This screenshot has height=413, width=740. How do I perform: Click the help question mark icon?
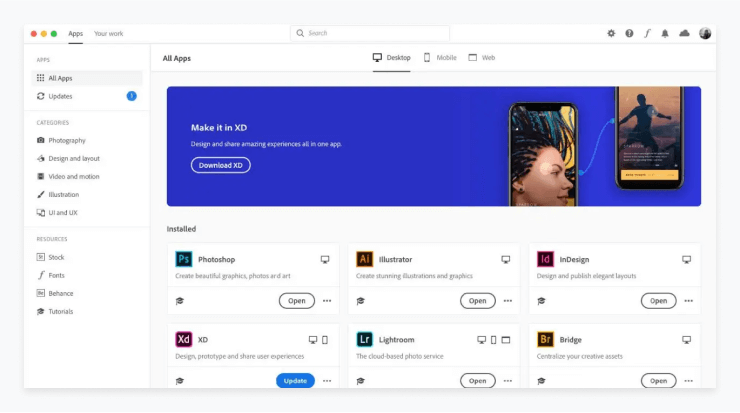629,34
